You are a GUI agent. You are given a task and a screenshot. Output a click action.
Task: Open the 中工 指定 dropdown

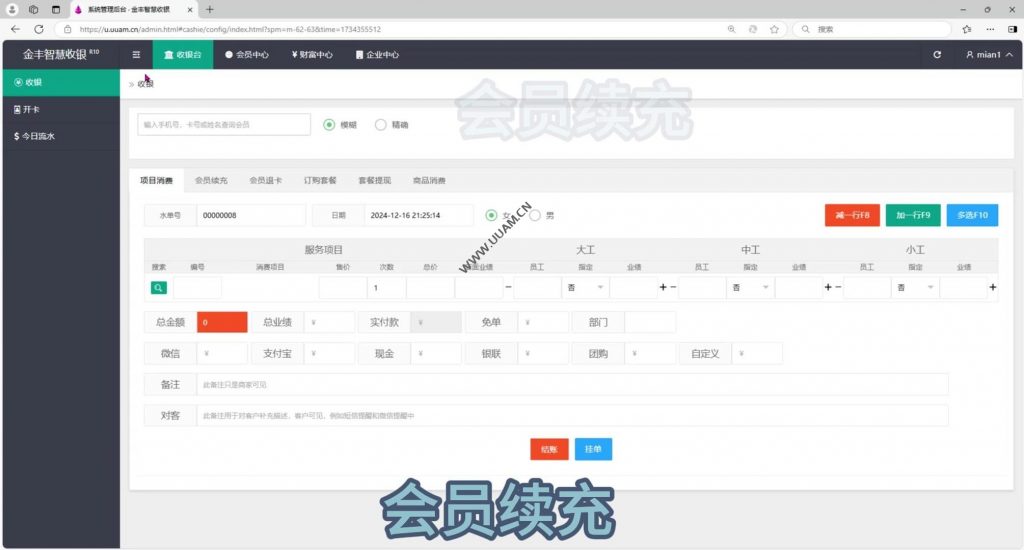tap(750, 288)
